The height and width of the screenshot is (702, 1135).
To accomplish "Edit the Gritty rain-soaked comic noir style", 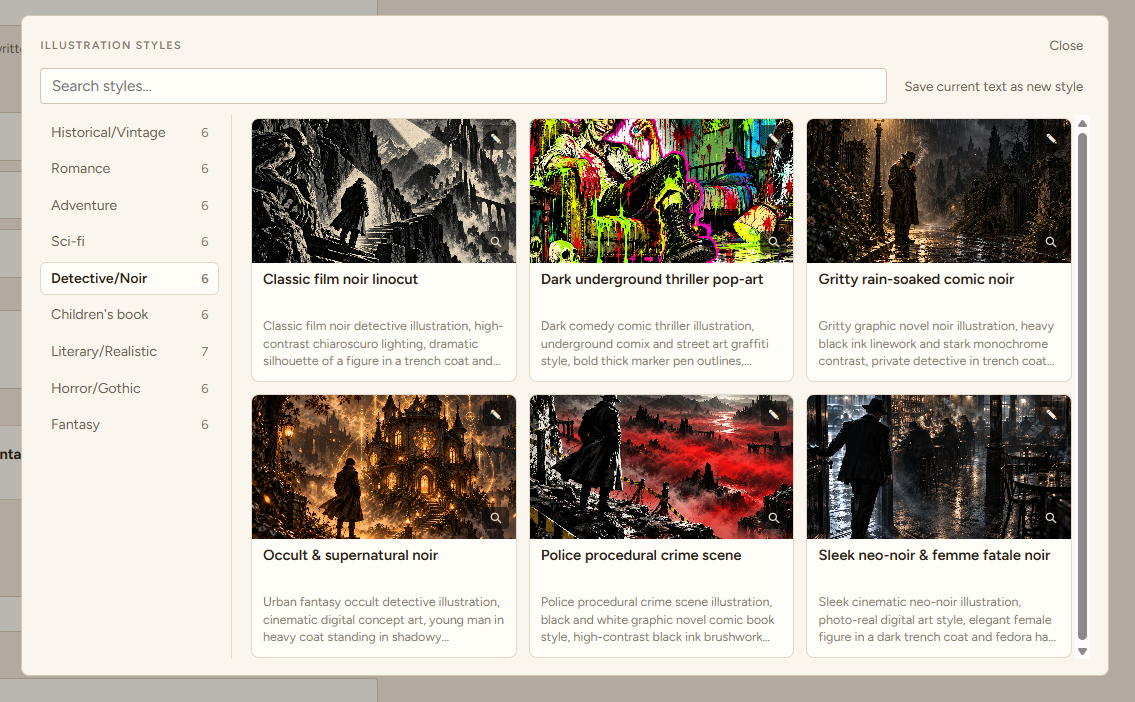I will tap(1051, 138).
